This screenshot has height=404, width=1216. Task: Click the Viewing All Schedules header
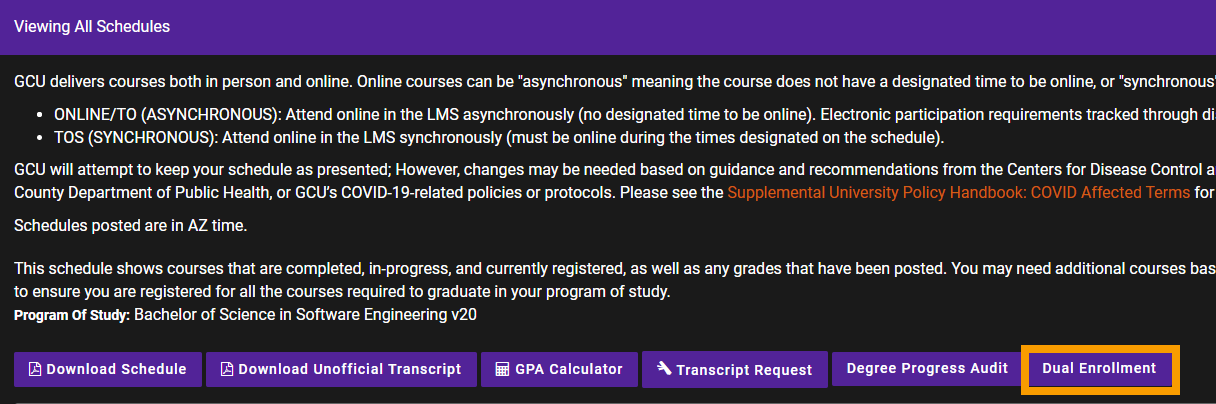[x=92, y=27]
